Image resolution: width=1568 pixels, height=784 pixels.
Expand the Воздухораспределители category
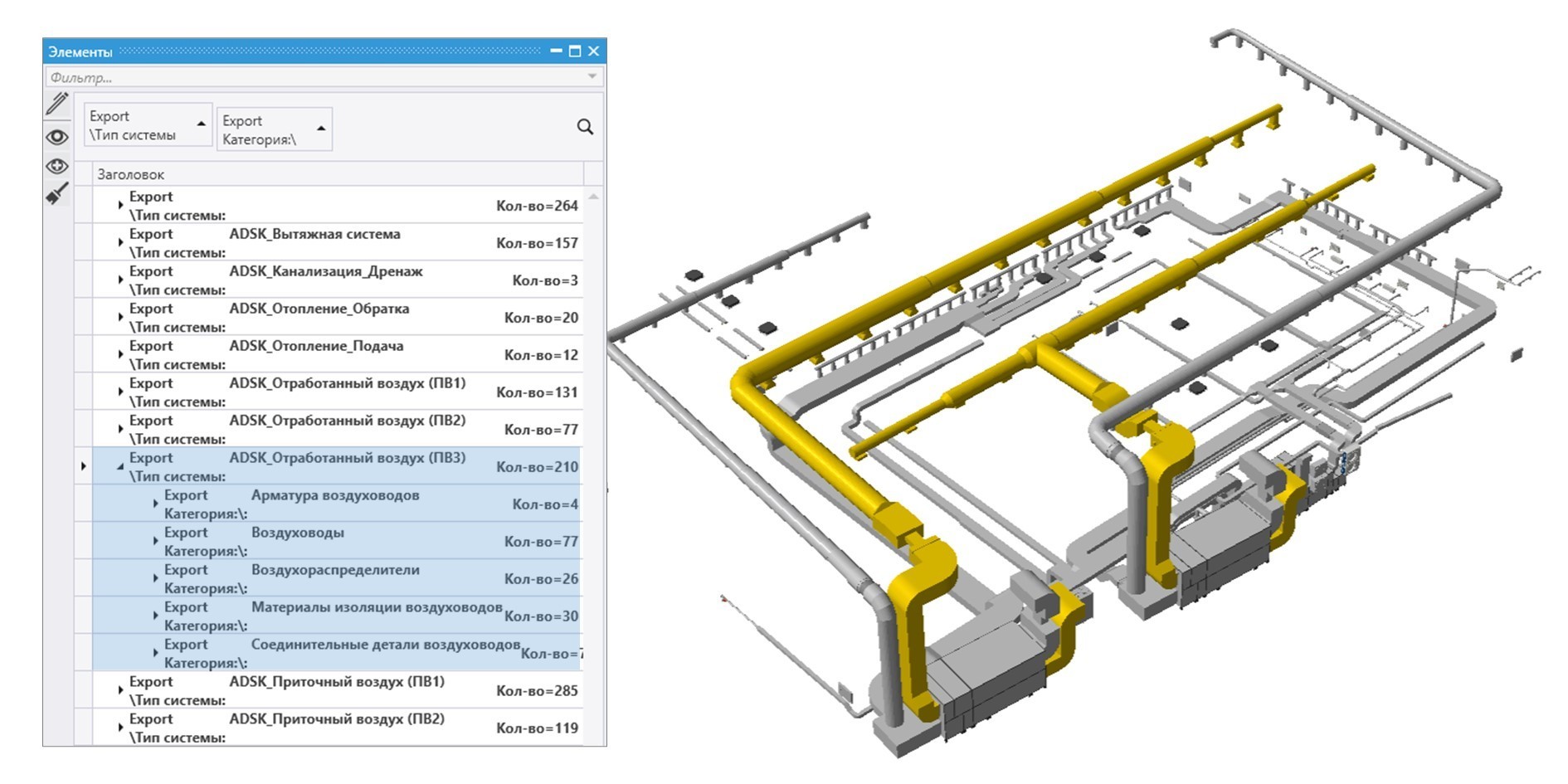(x=155, y=578)
